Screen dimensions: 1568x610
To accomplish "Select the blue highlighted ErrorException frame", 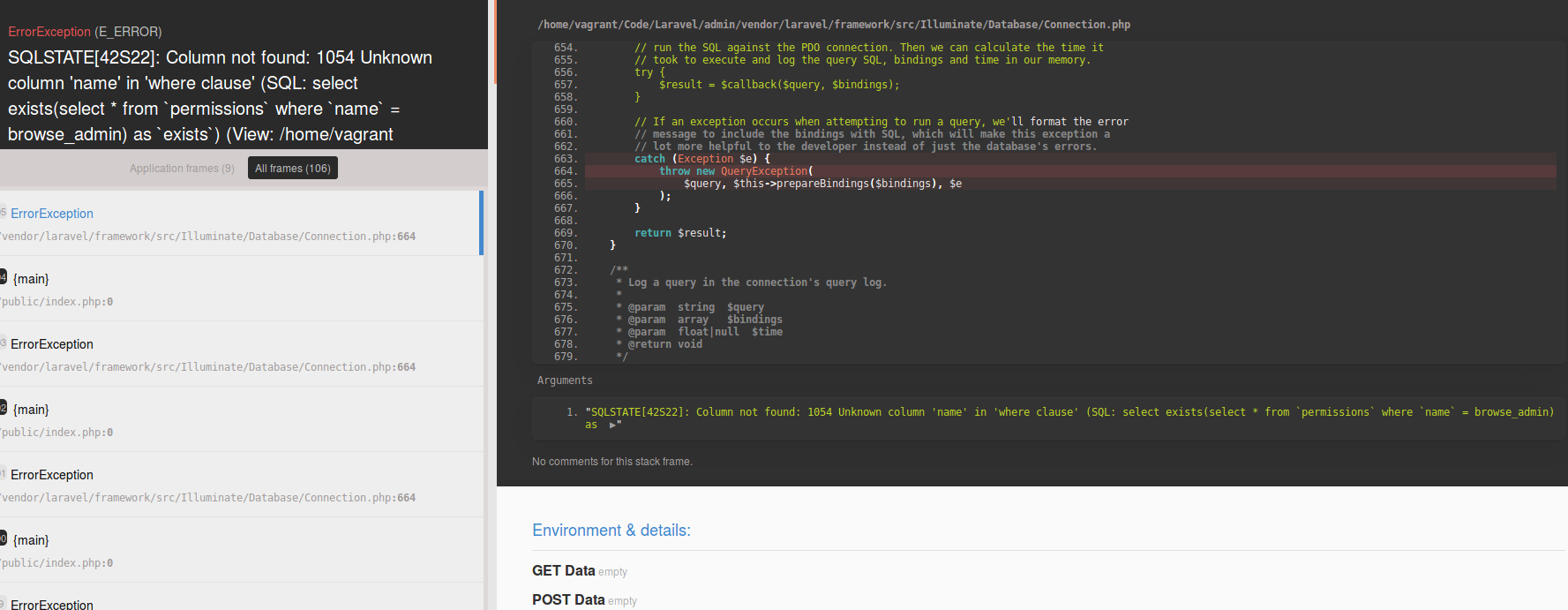I will tap(240, 223).
